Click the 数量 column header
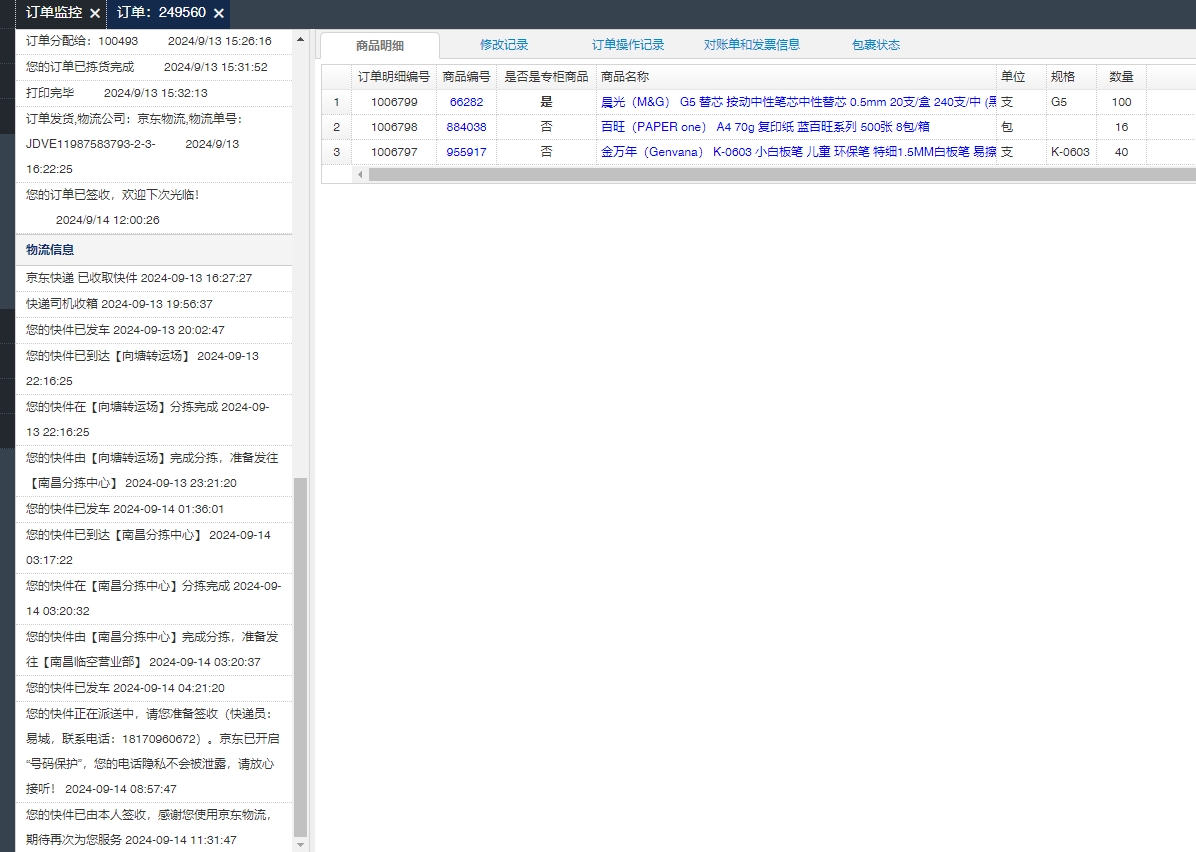1196x852 pixels. click(x=1121, y=77)
